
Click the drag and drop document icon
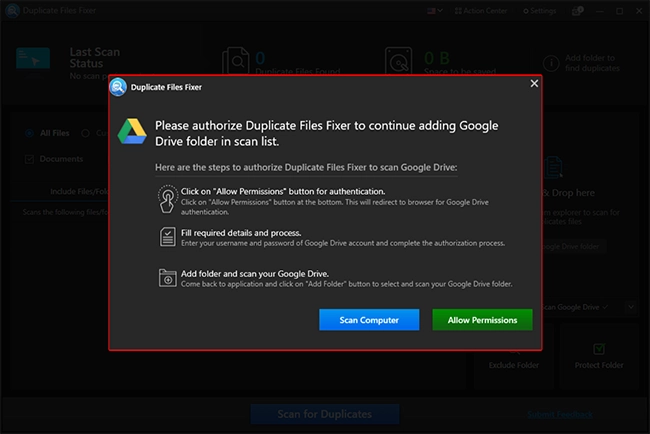click(x=553, y=167)
